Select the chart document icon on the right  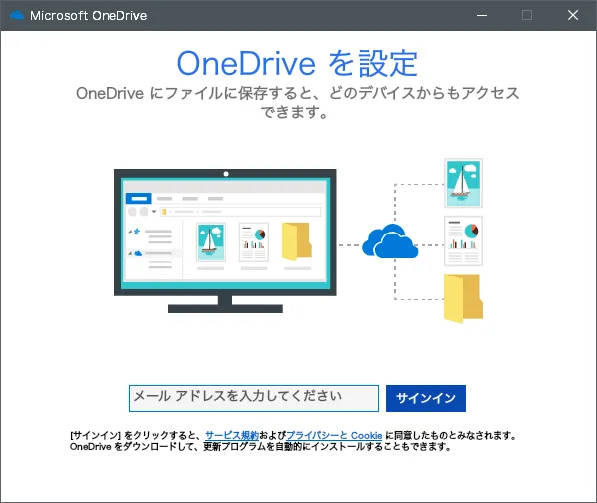click(463, 241)
